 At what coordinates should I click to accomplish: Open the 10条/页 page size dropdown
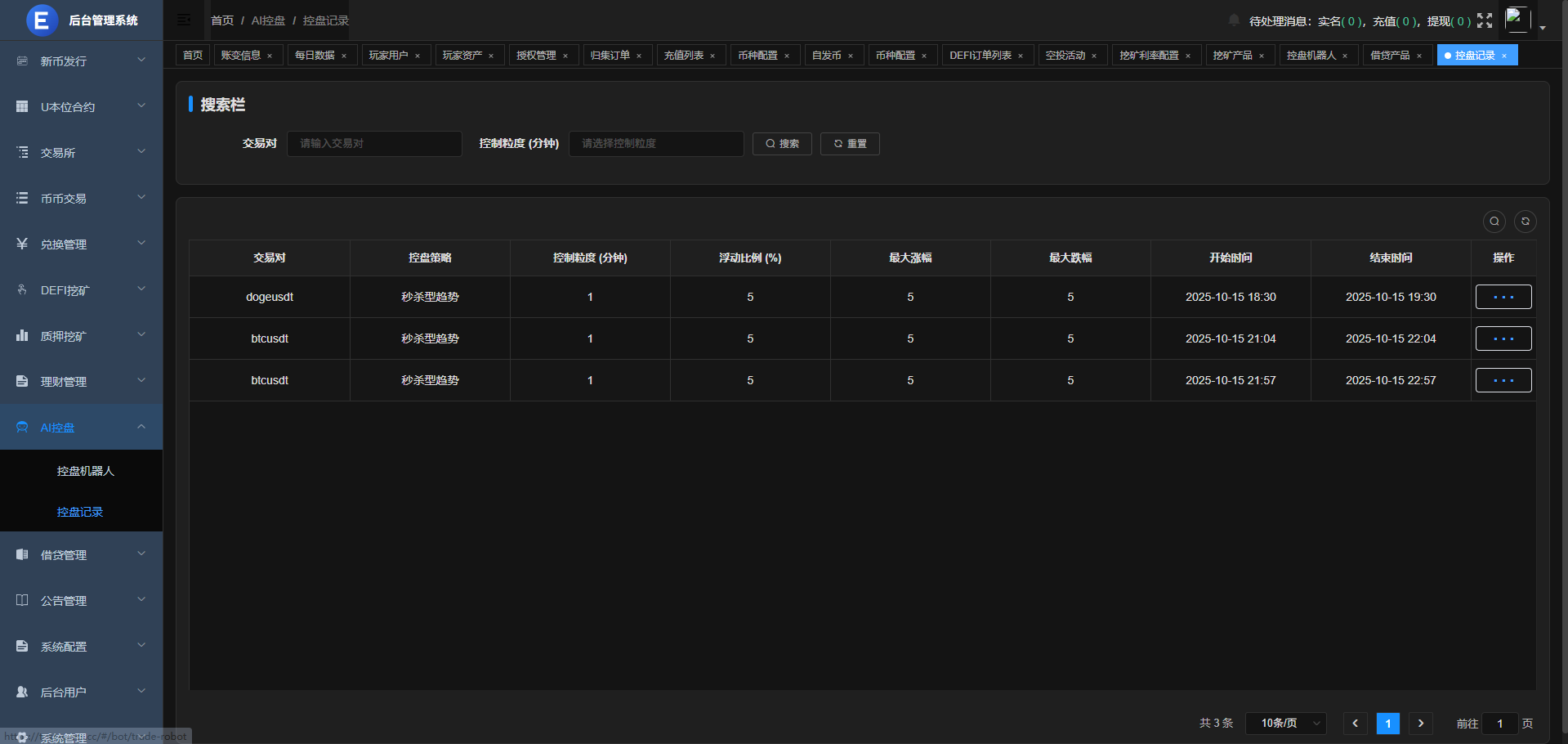coord(1285,724)
